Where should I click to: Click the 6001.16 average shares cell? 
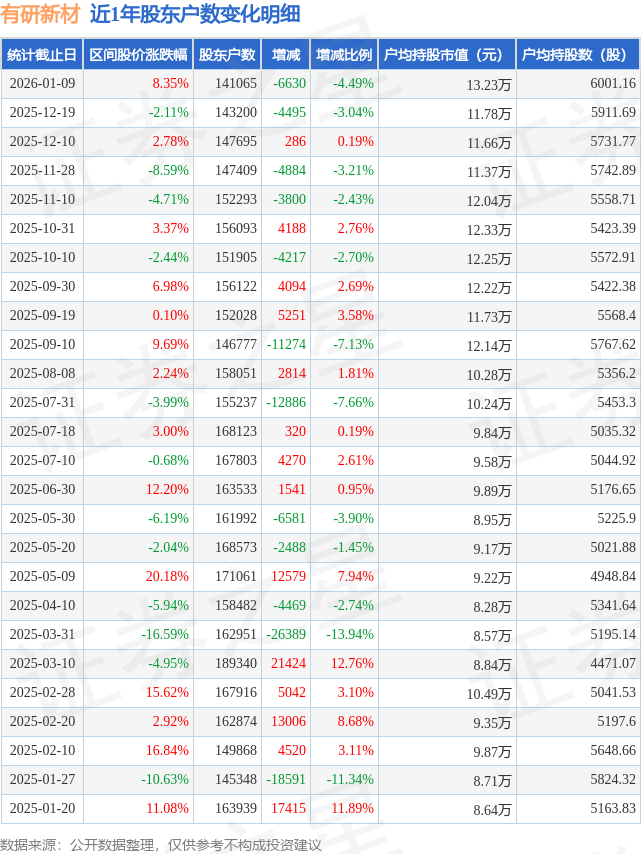613,84
